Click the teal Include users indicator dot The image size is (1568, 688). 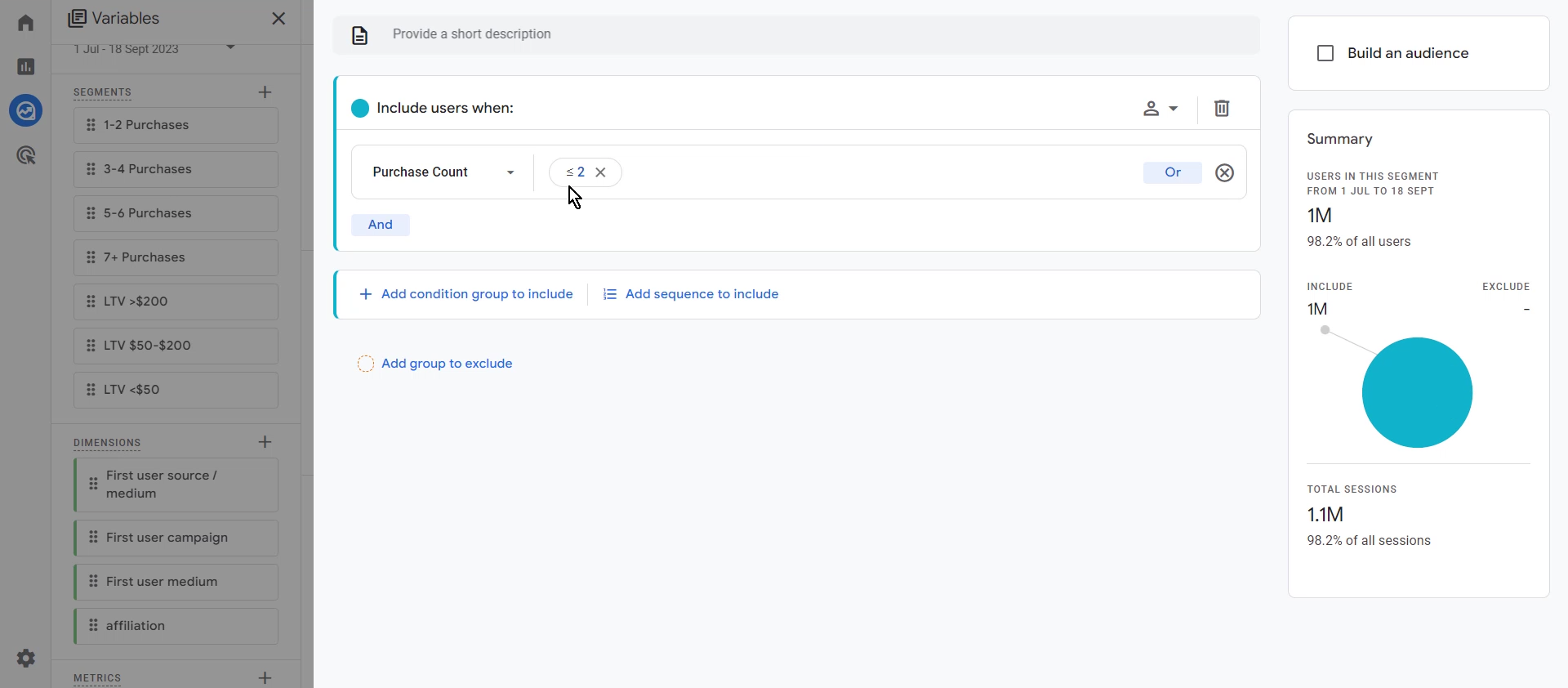click(360, 108)
